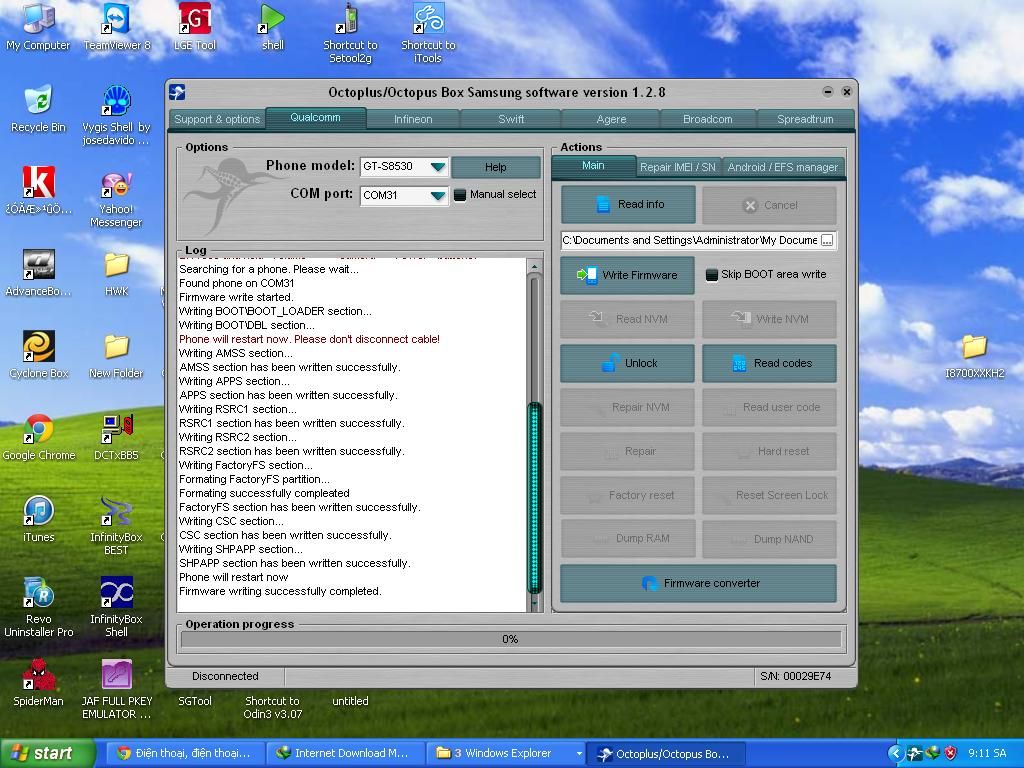Open the Broadcom tab
Screen dimensions: 1024x768
click(x=708, y=119)
